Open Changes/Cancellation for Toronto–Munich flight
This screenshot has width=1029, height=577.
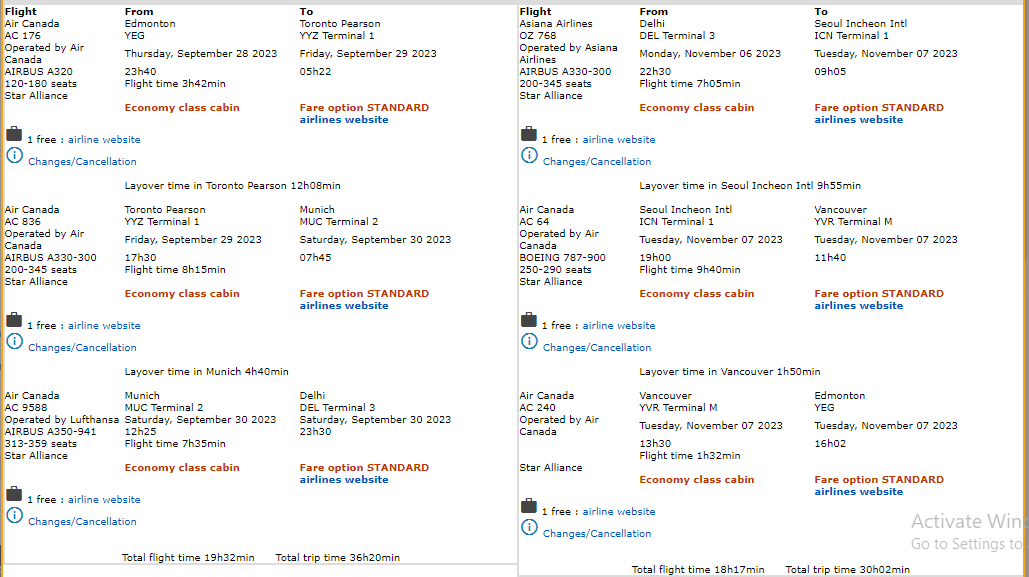(82, 348)
